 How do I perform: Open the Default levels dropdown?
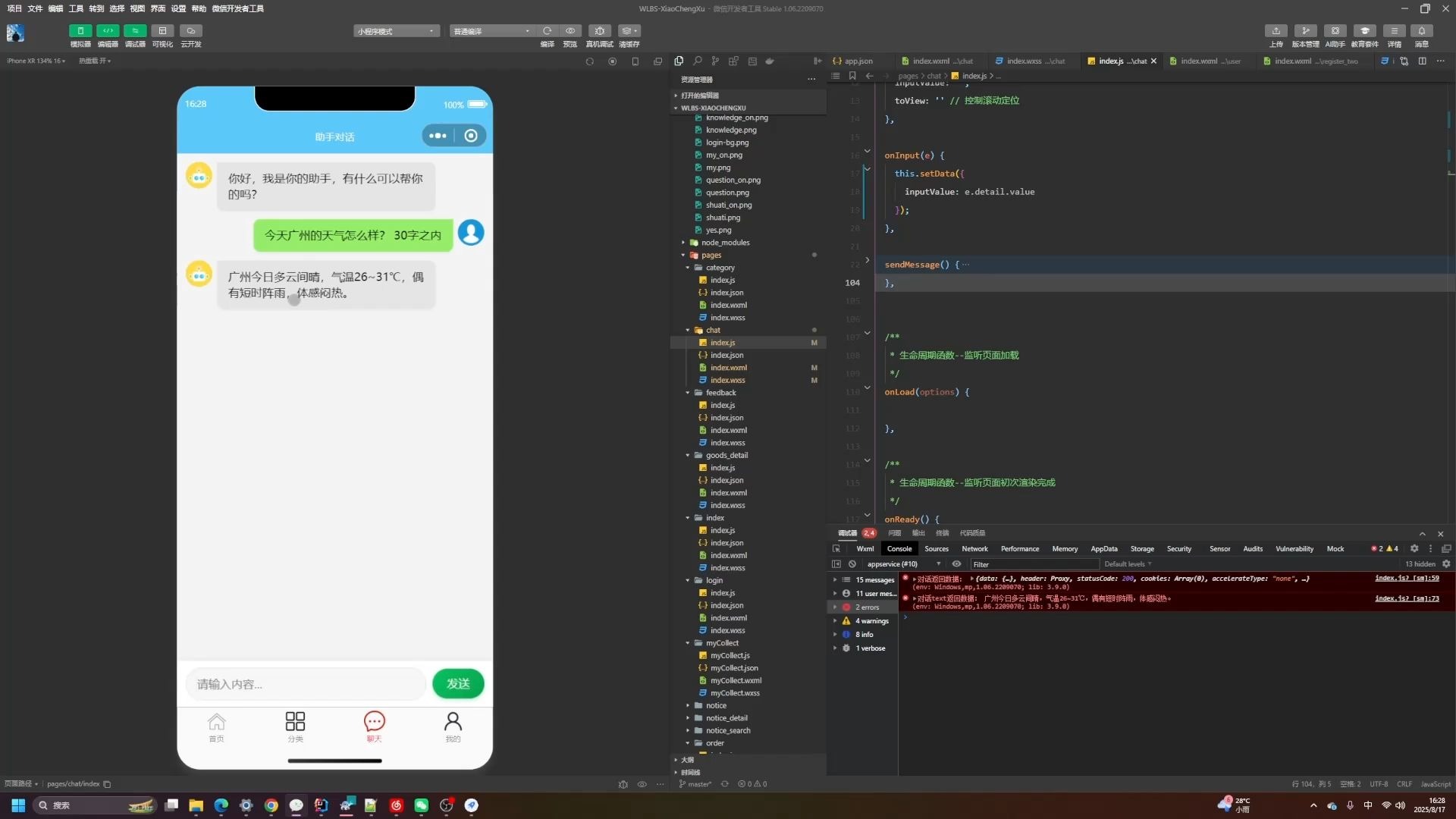click(1128, 564)
